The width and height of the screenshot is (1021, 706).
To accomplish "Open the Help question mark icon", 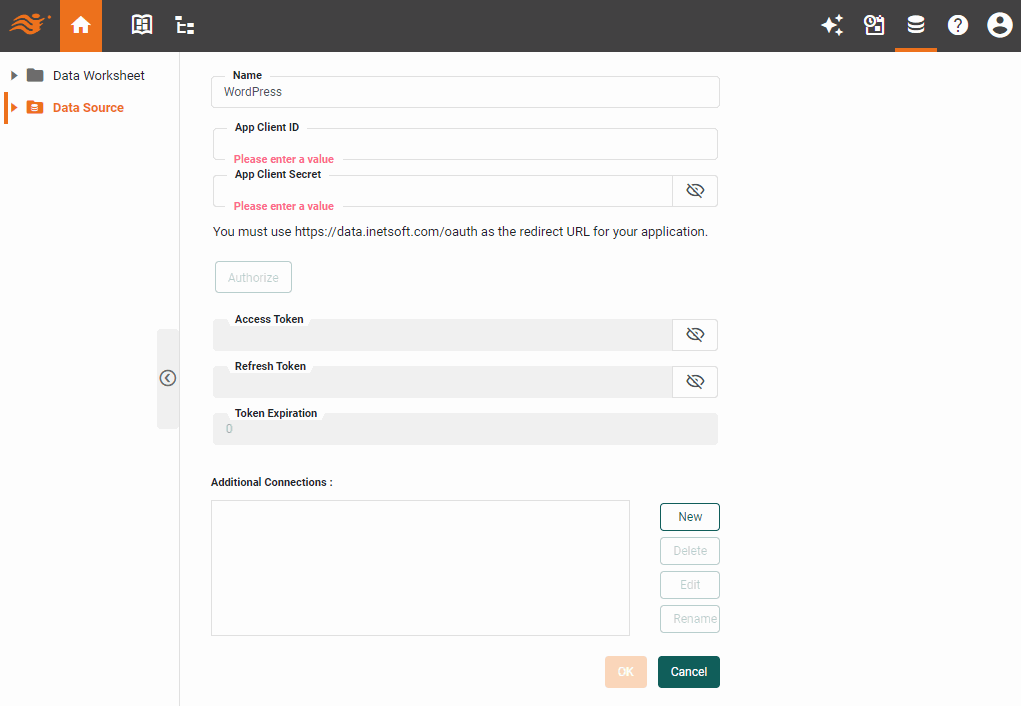I will click(958, 25).
